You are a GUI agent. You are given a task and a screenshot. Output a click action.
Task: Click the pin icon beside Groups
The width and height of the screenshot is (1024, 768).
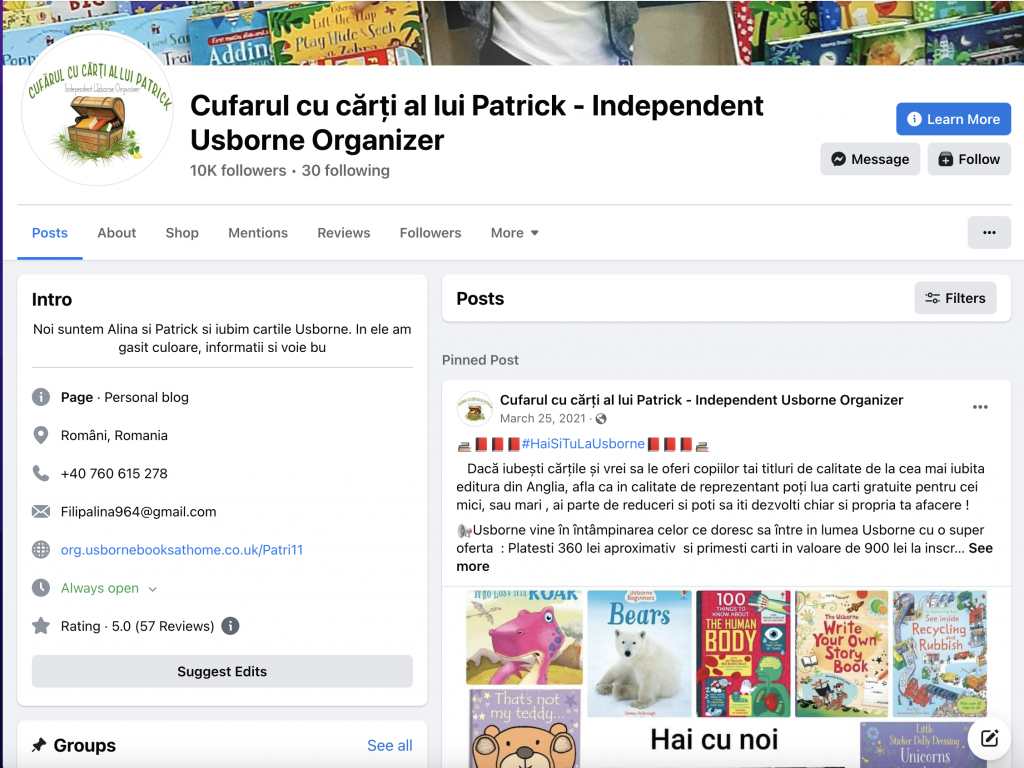point(39,744)
